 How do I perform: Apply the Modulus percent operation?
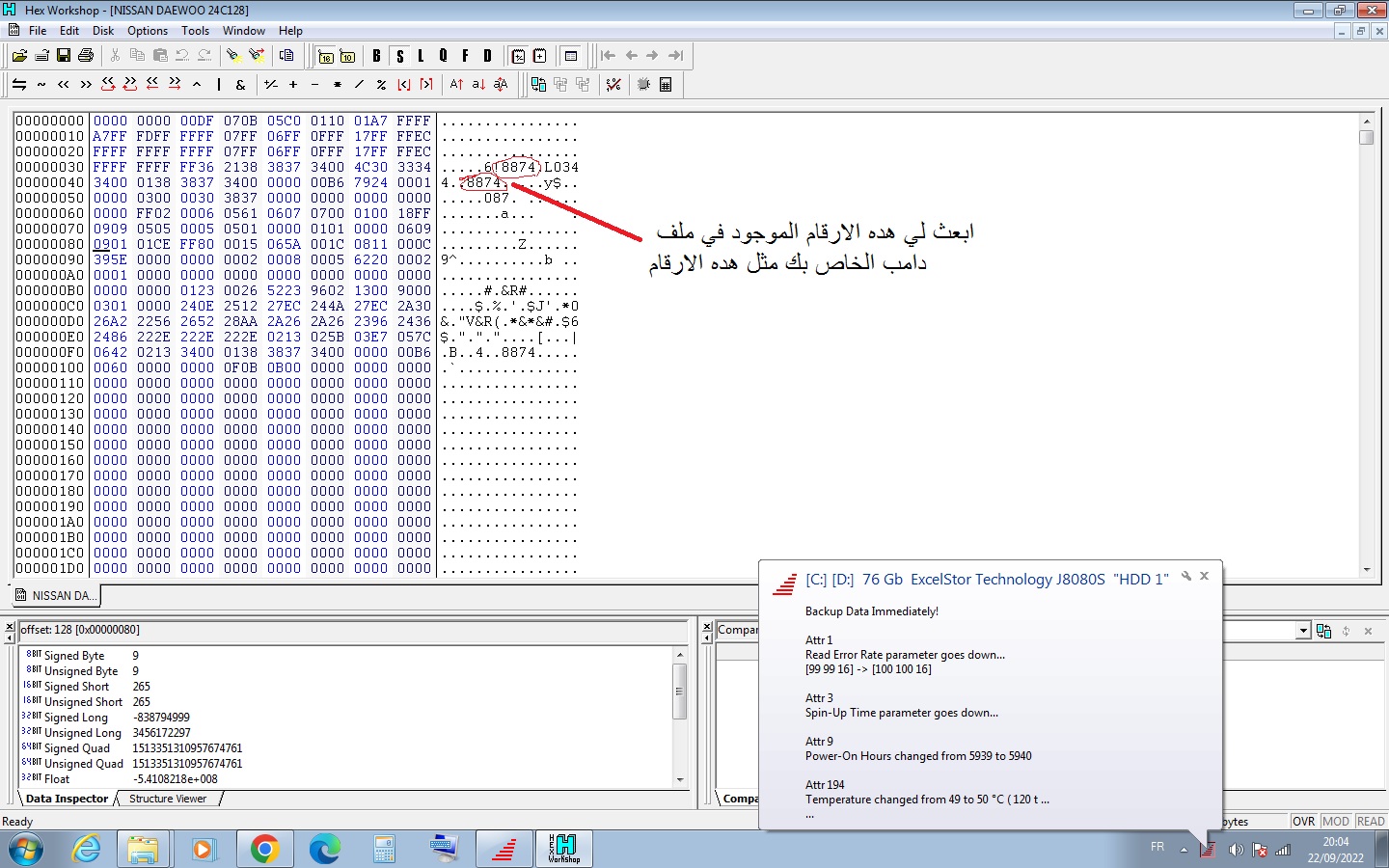pos(382,85)
